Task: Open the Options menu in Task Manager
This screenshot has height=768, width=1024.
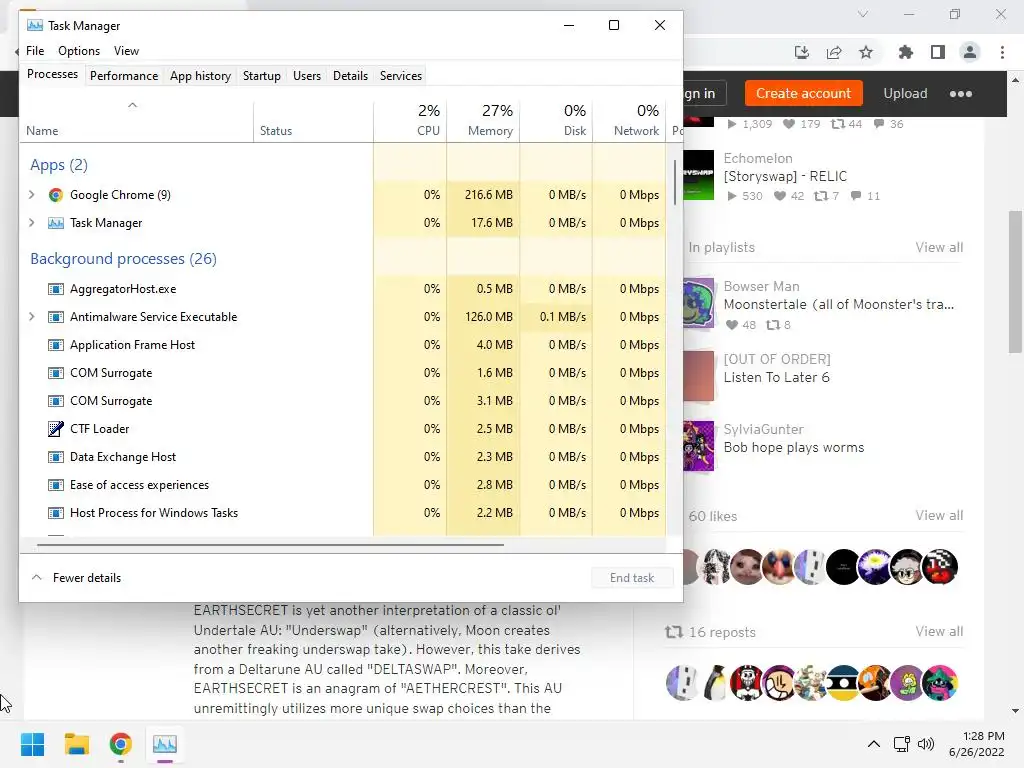Action: pyautogui.click(x=79, y=51)
